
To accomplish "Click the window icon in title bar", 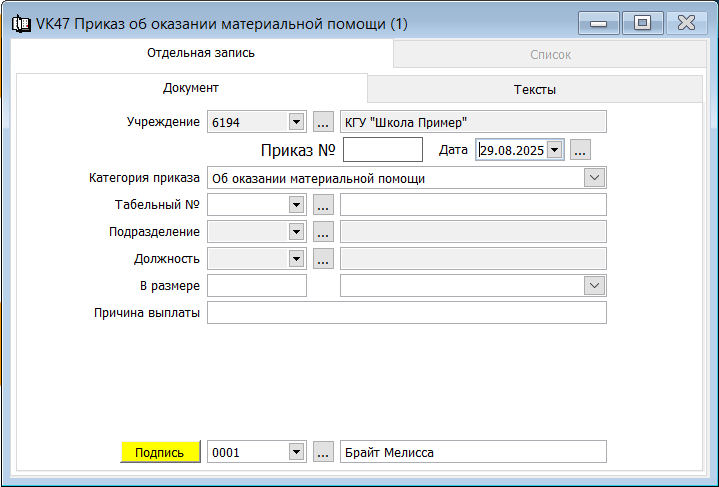I will (20, 23).
